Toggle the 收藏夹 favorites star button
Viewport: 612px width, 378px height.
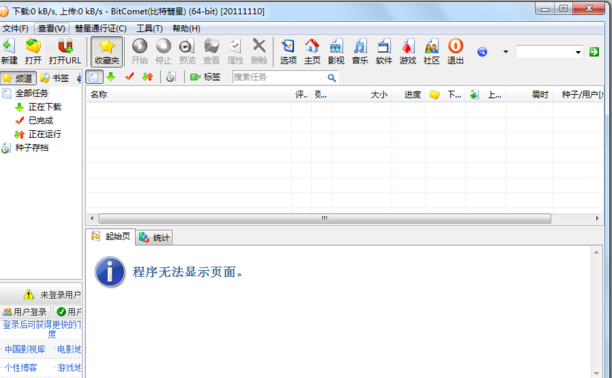[x=107, y=51]
